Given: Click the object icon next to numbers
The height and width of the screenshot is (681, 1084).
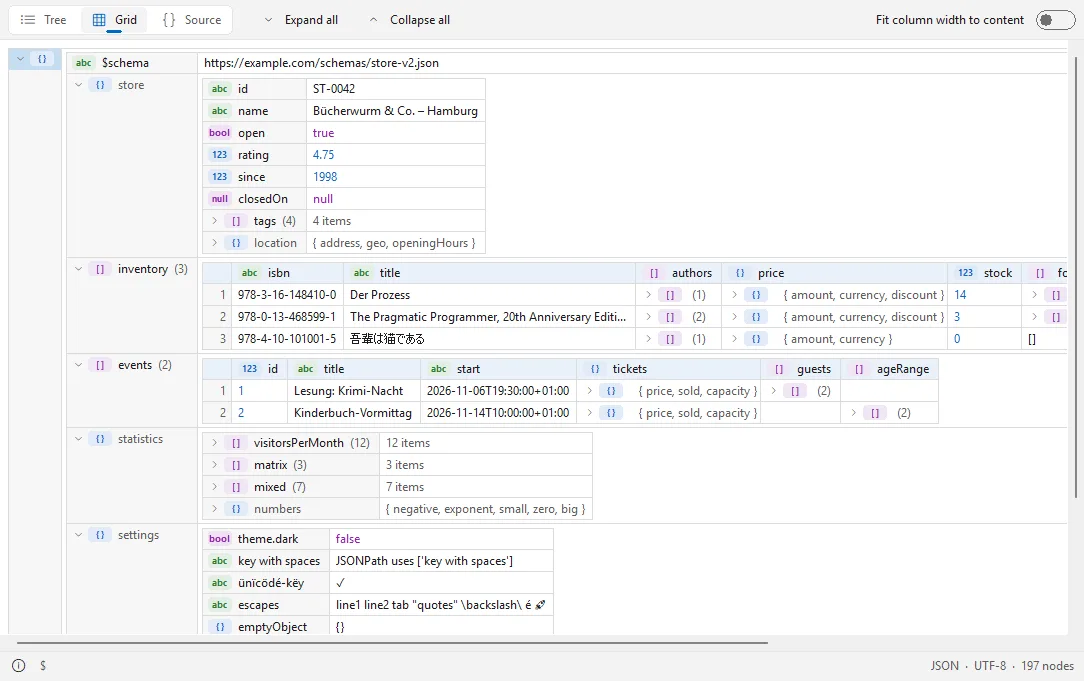Looking at the screenshot, I should point(236,510).
